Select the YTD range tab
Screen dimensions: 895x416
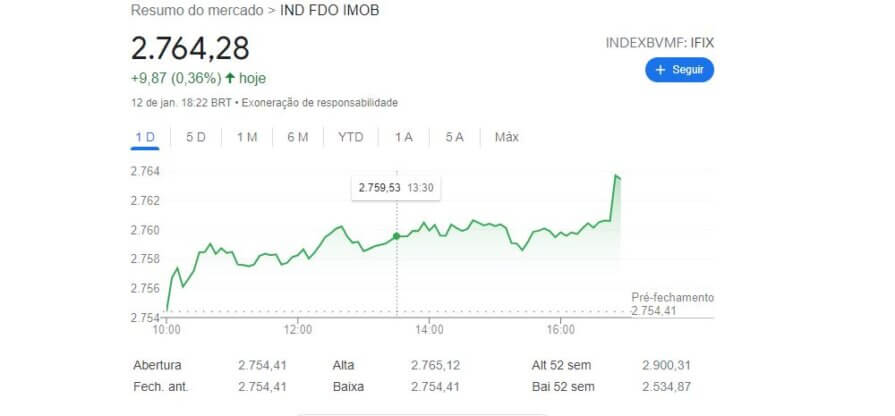click(x=350, y=137)
